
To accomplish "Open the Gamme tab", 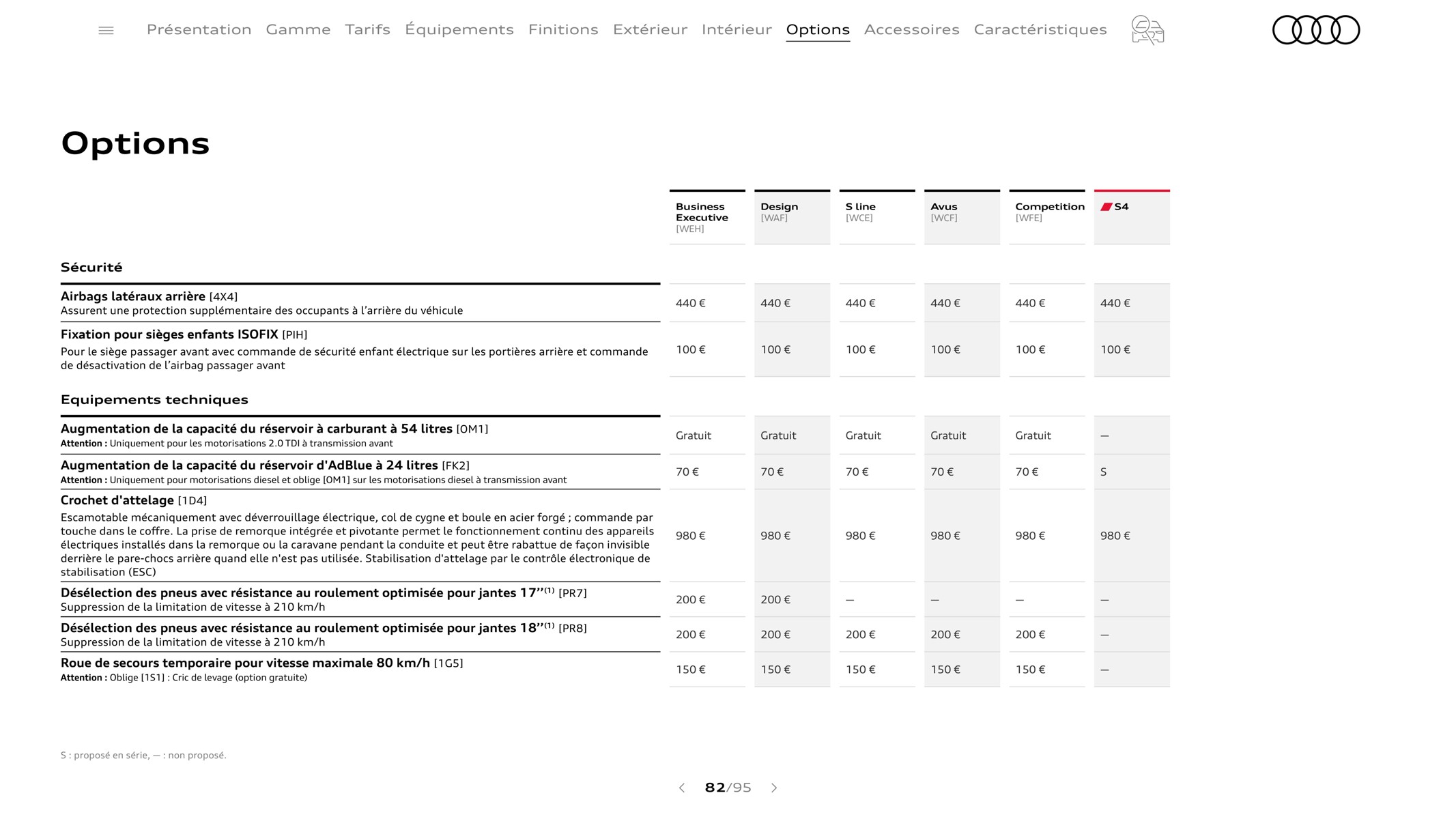I will 298,29.
